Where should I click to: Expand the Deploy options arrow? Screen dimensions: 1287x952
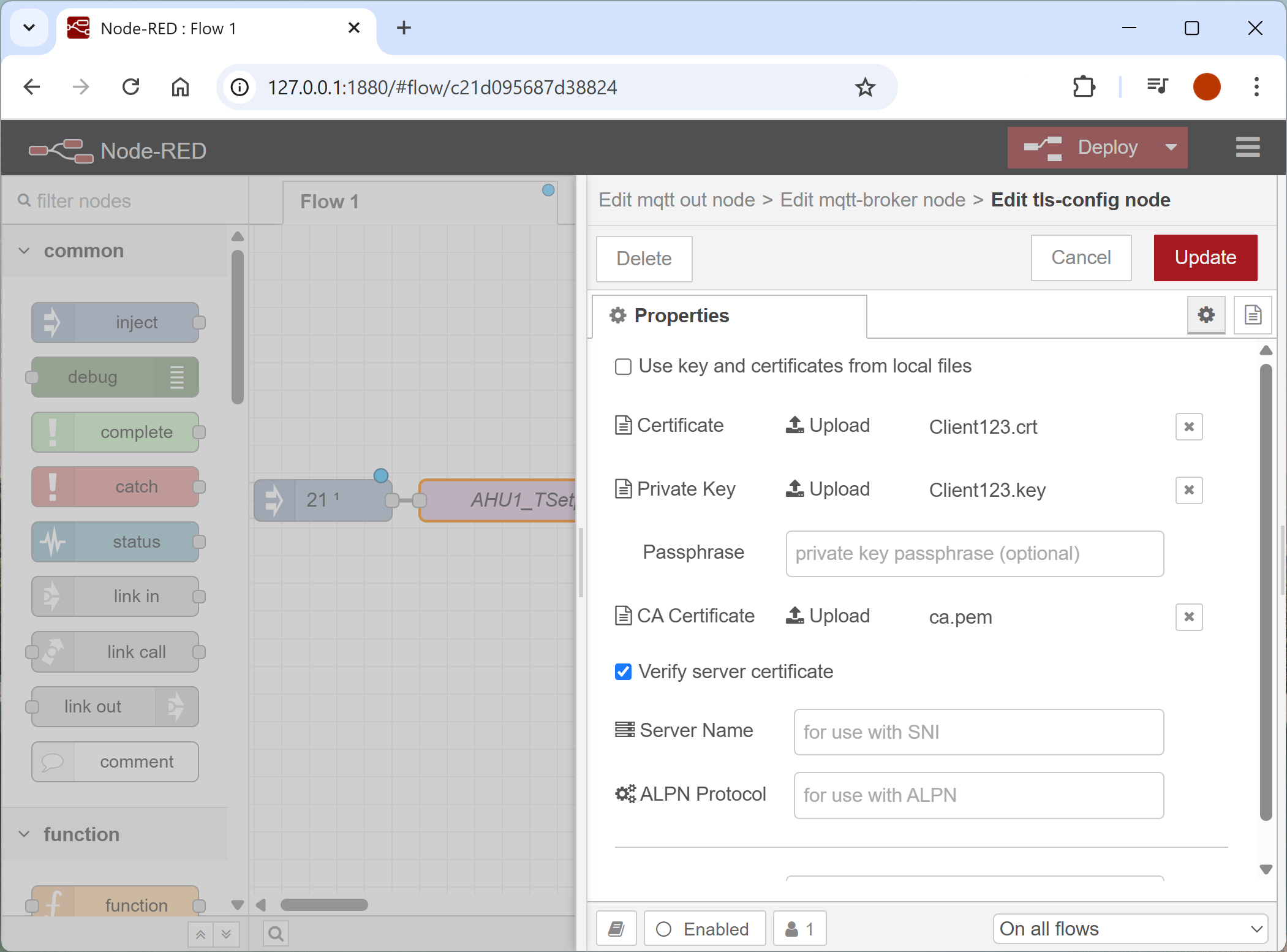click(1171, 148)
